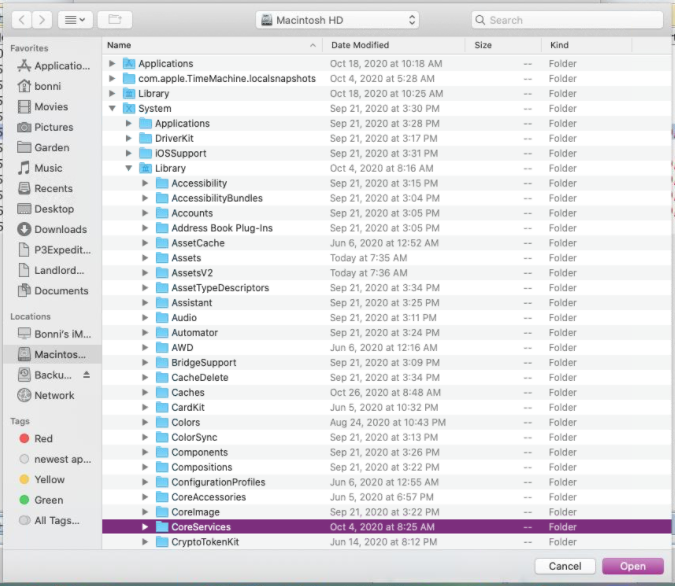Expand the DriverKit folder
The image size is (675, 586).
pyautogui.click(x=129, y=138)
